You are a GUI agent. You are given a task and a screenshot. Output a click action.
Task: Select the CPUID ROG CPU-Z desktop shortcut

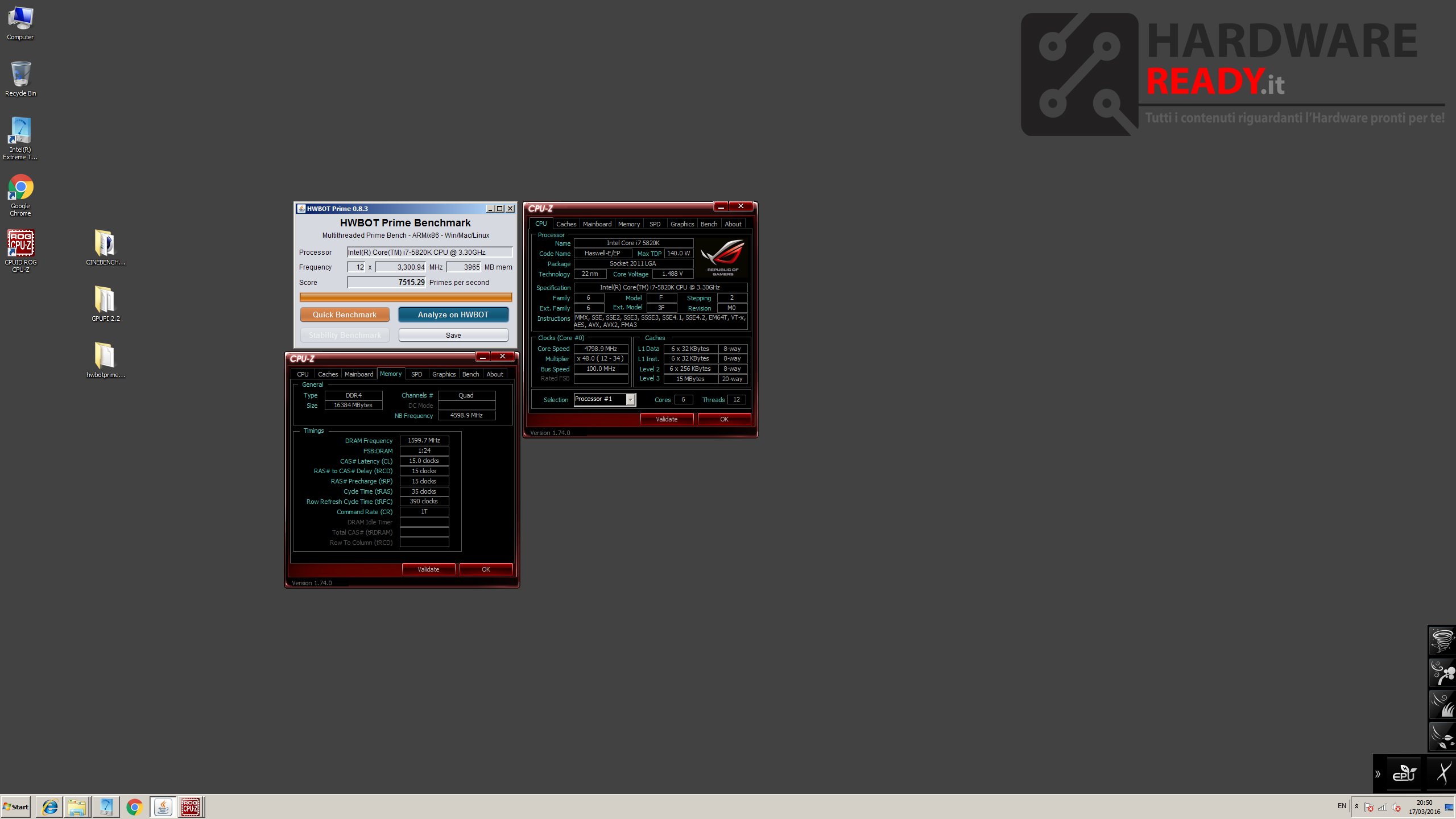[x=20, y=251]
